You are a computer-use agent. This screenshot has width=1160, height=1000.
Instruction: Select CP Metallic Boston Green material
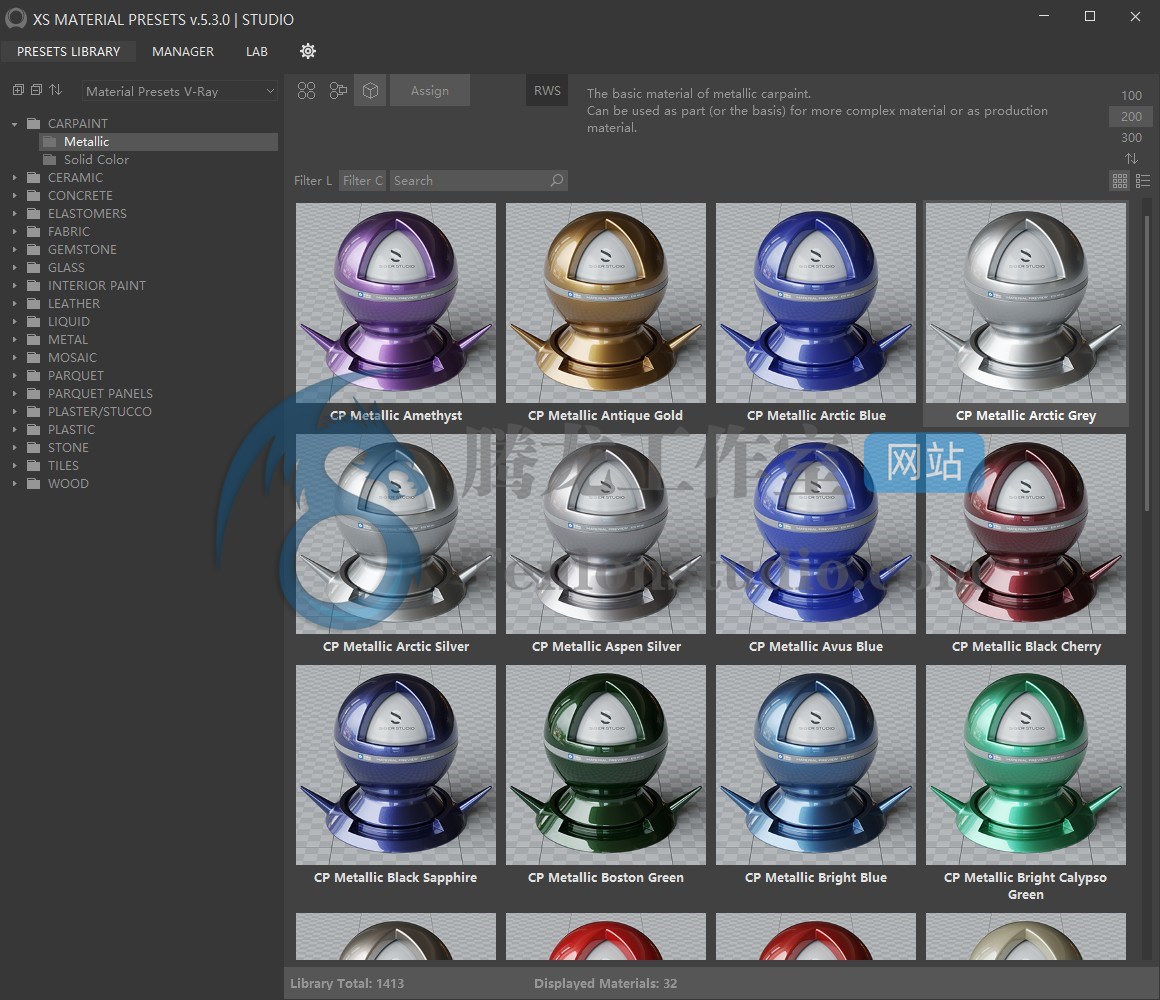[605, 765]
